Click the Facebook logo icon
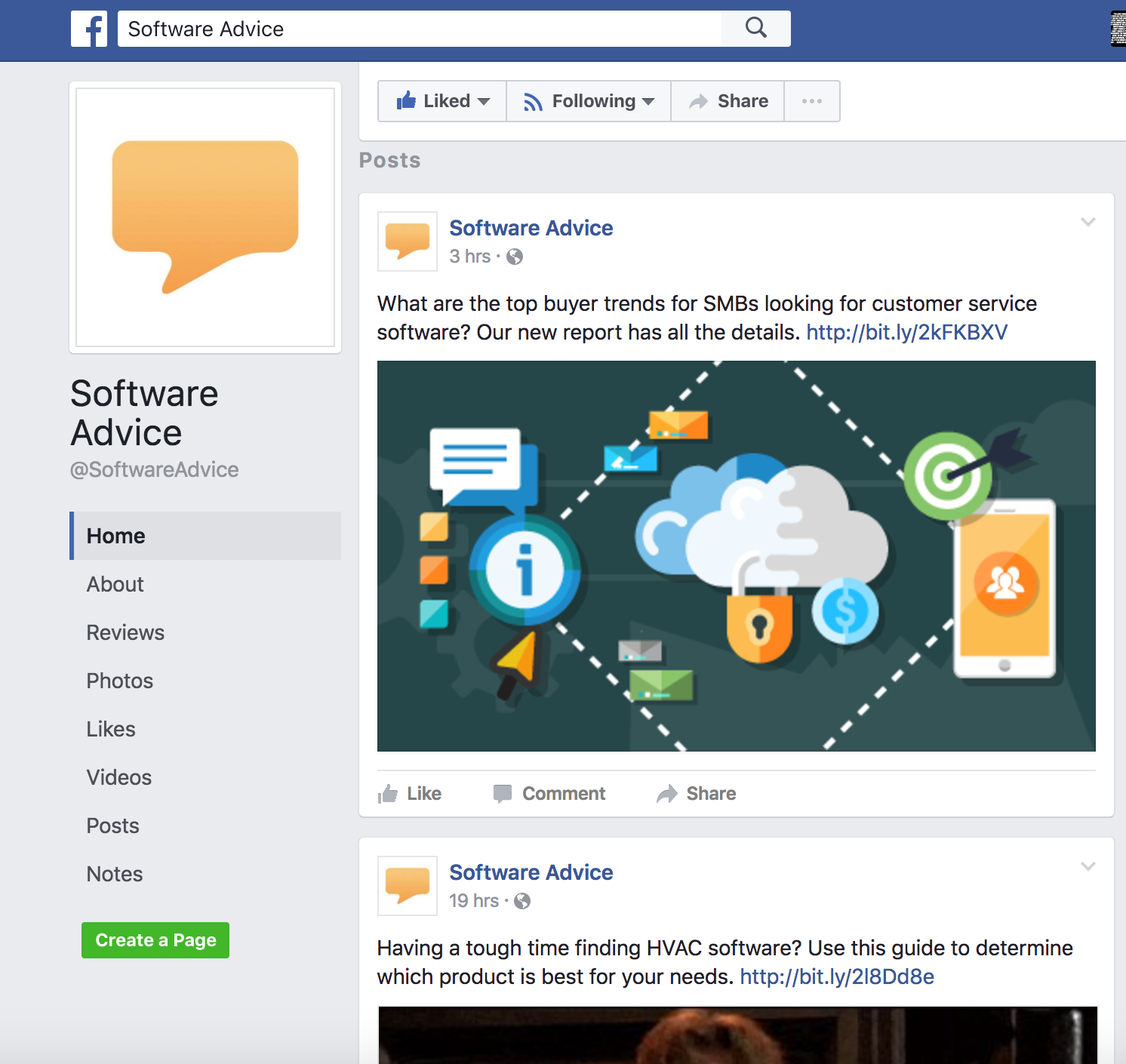Viewport: 1126px width, 1064px height. pyautogui.click(x=89, y=29)
